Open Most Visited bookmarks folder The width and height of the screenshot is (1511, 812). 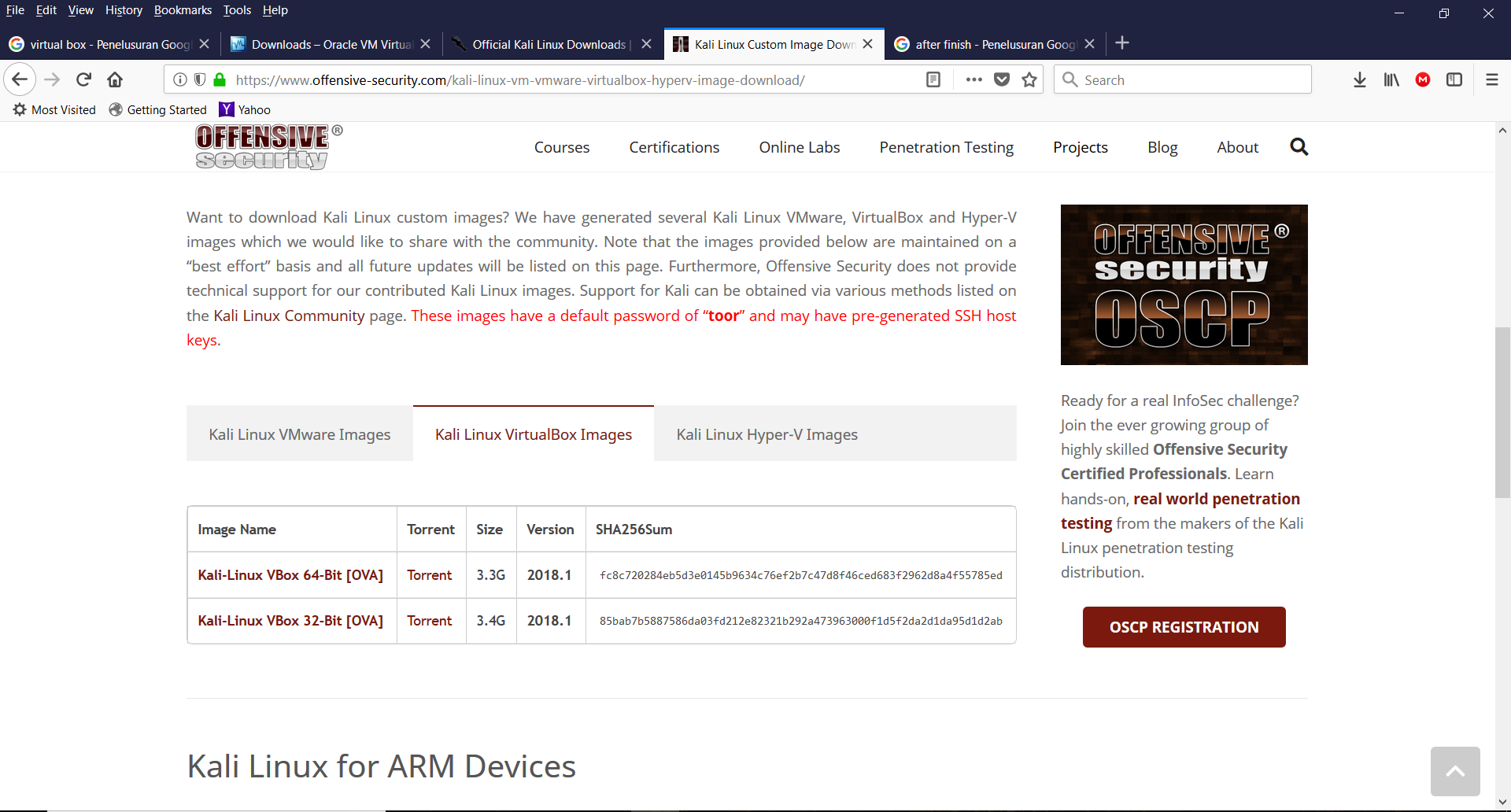(54, 109)
